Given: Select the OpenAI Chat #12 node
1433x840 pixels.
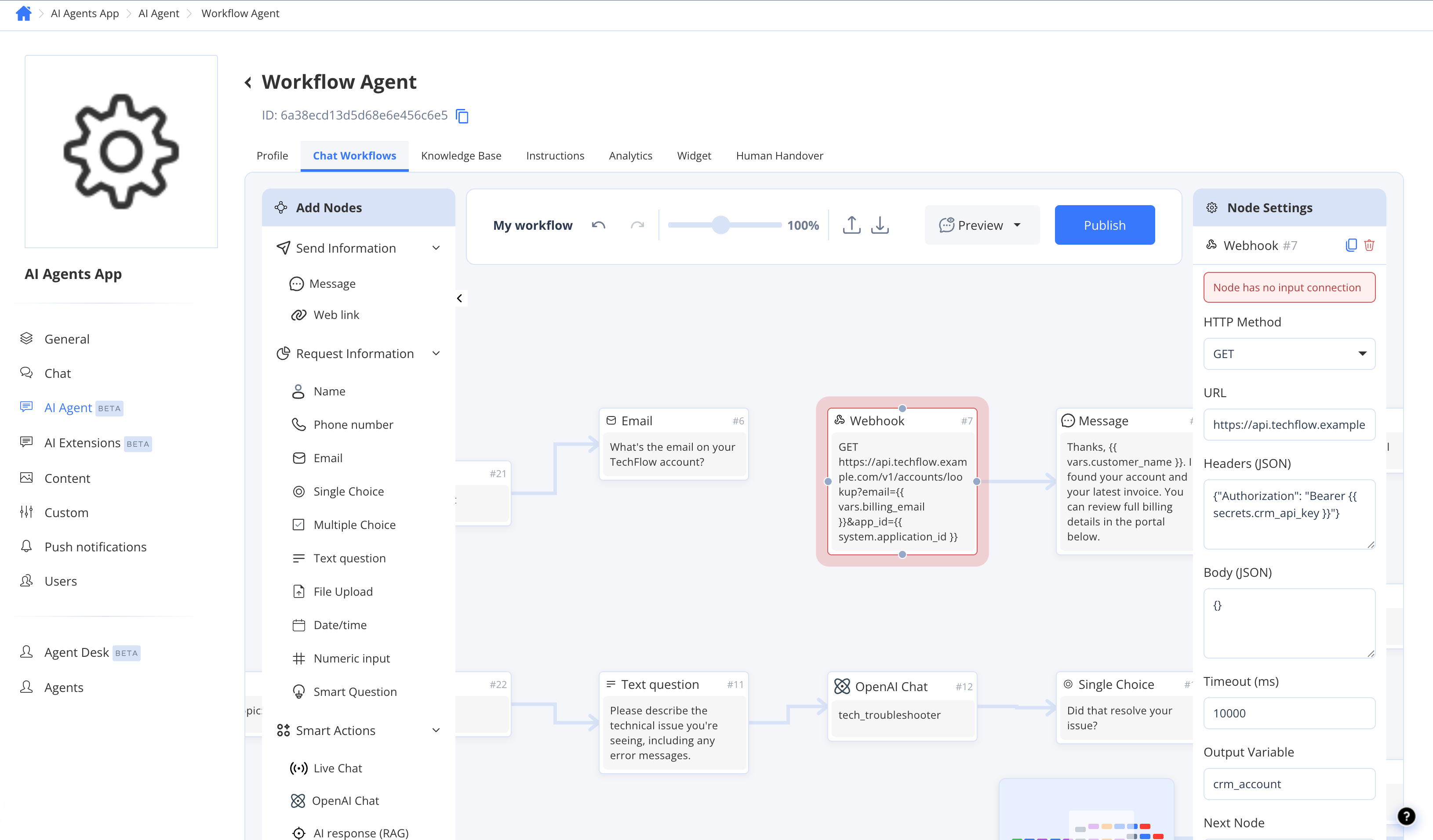Looking at the screenshot, I should click(902, 706).
